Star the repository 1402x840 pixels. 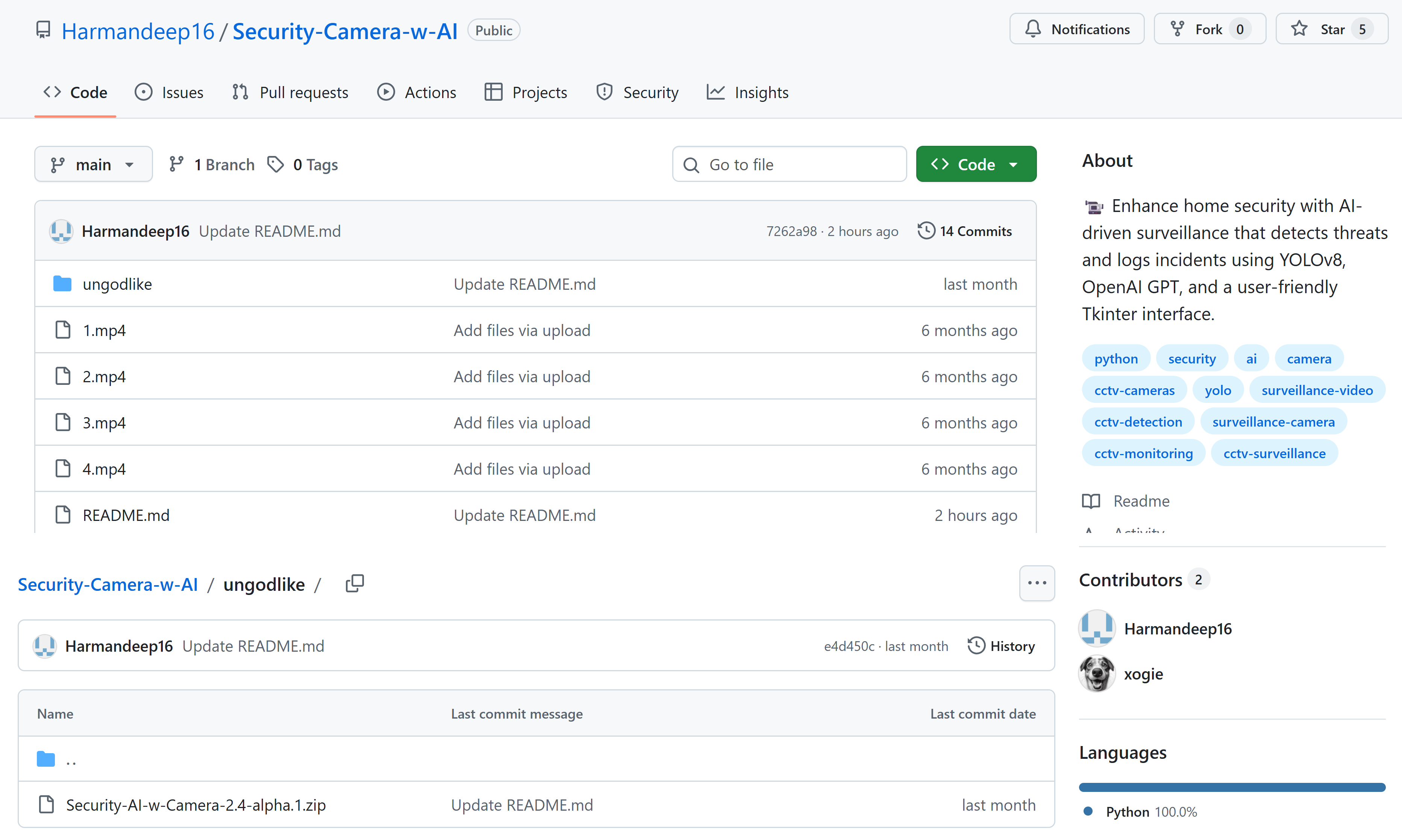1331,29
